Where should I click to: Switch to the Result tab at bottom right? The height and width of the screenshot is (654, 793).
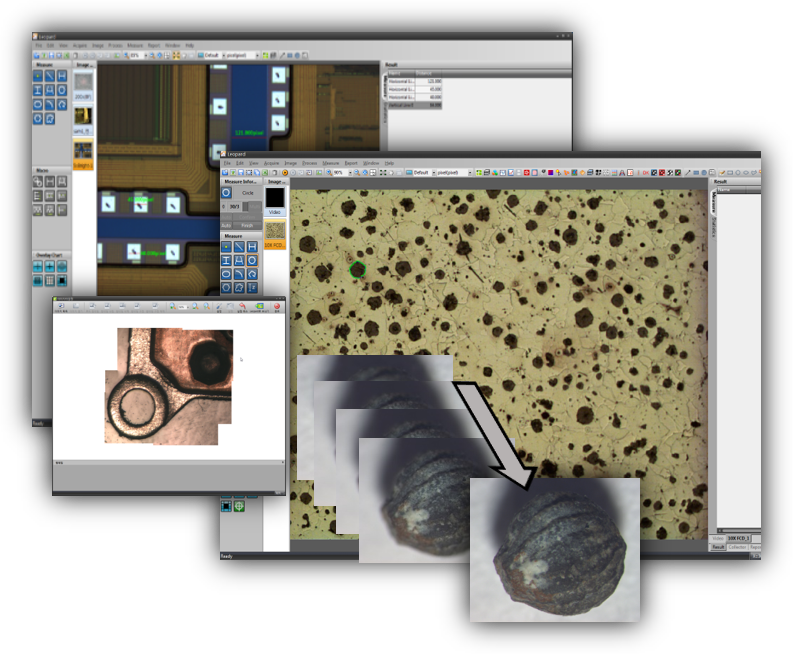718,547
